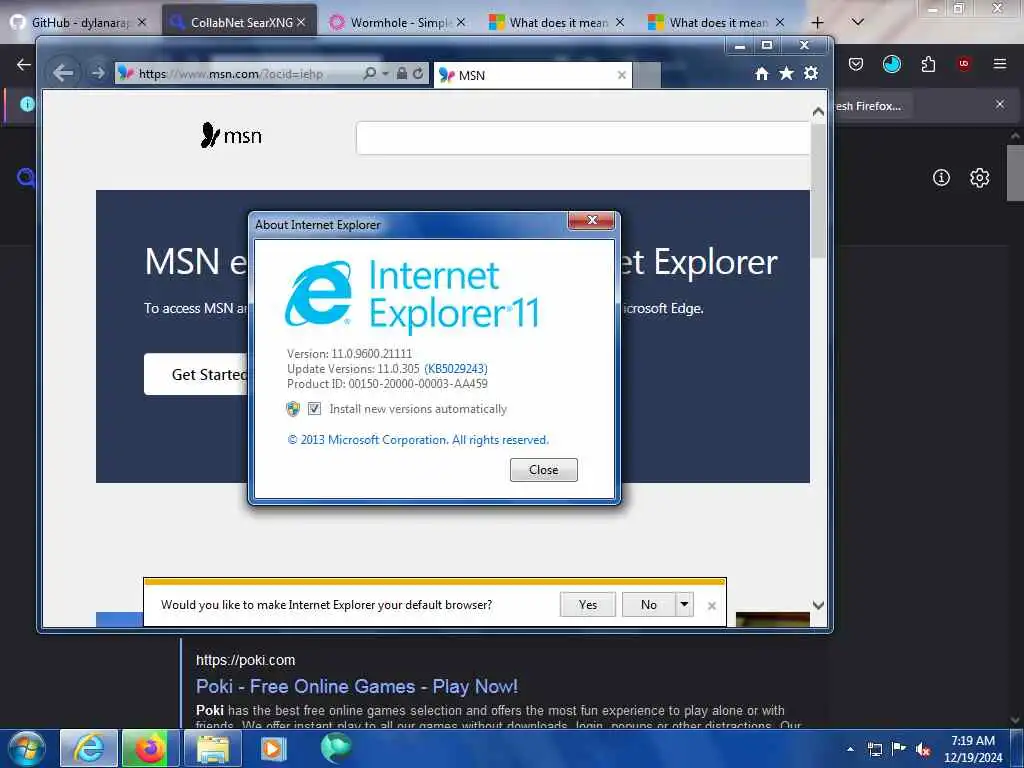Click the Action Center flag tray icon
1024x768 pixels.
coord(899,749)
